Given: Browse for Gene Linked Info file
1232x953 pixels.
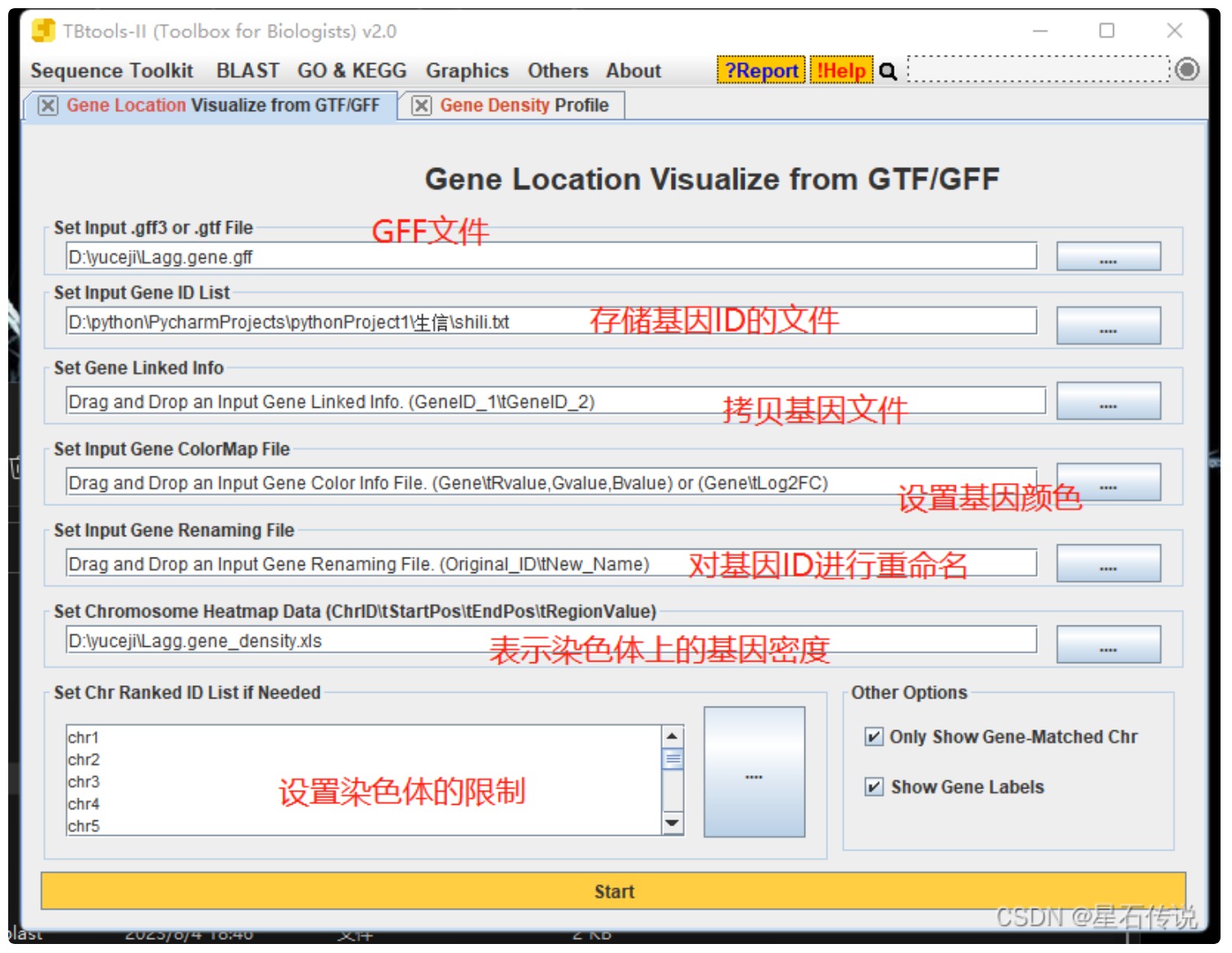Looking at the screenshot, I should coord(1108,401).
